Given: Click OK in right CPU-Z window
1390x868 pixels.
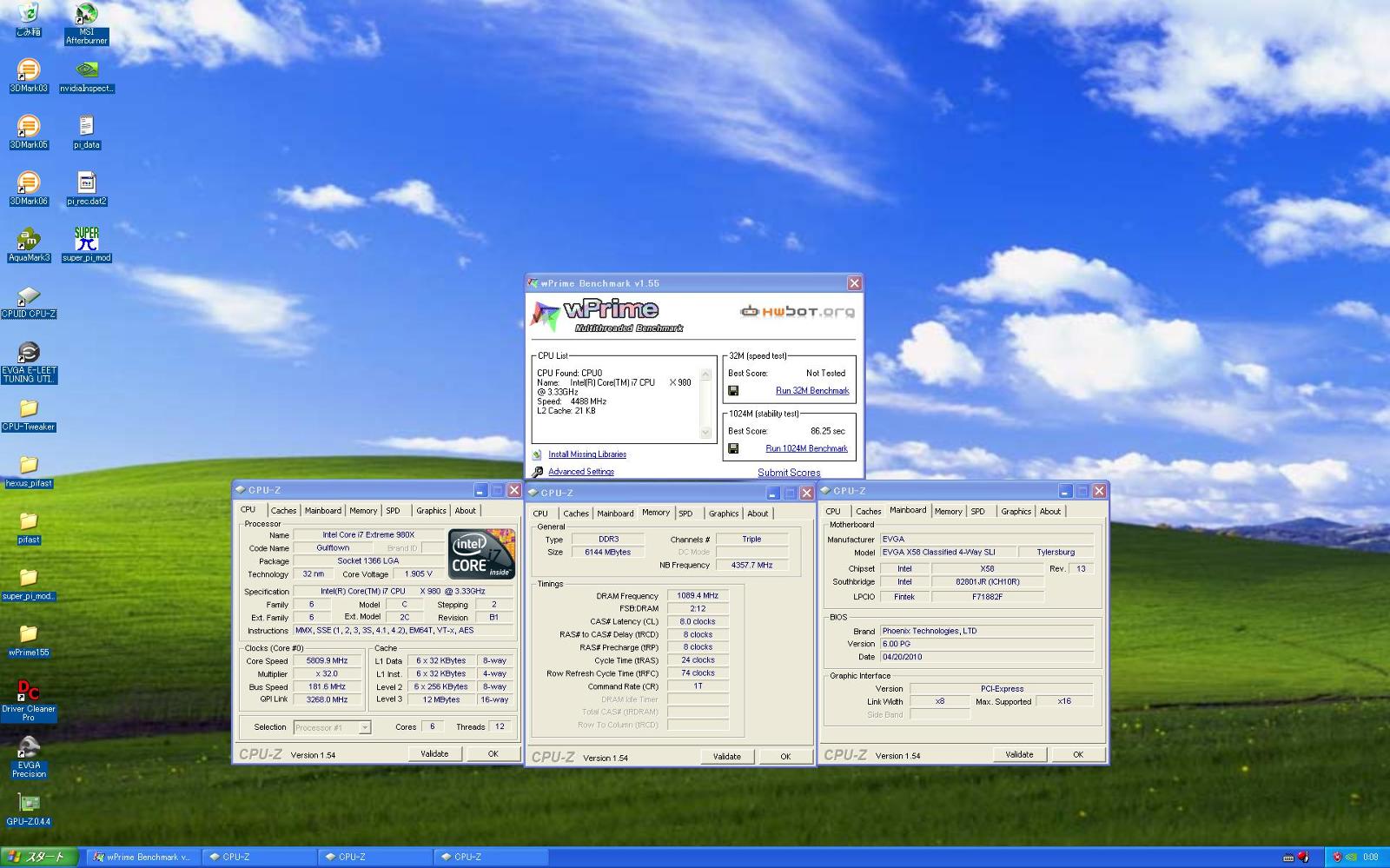Looking at the screenshot, I should click(x=1078, y=755).
